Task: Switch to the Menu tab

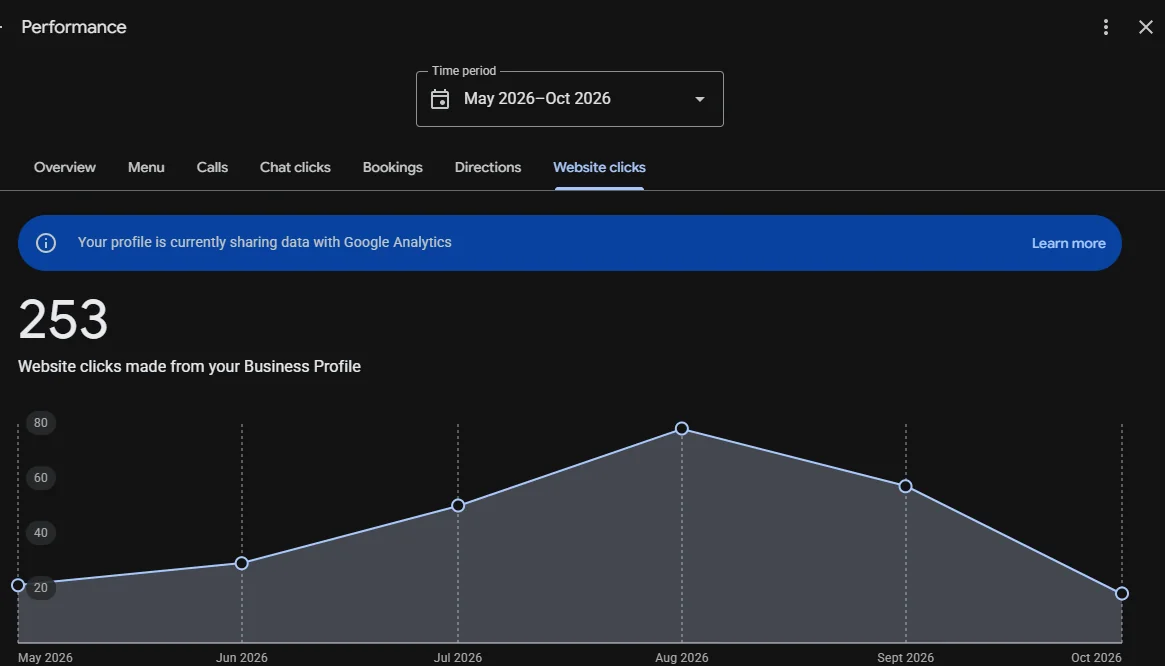Action: 146,167
